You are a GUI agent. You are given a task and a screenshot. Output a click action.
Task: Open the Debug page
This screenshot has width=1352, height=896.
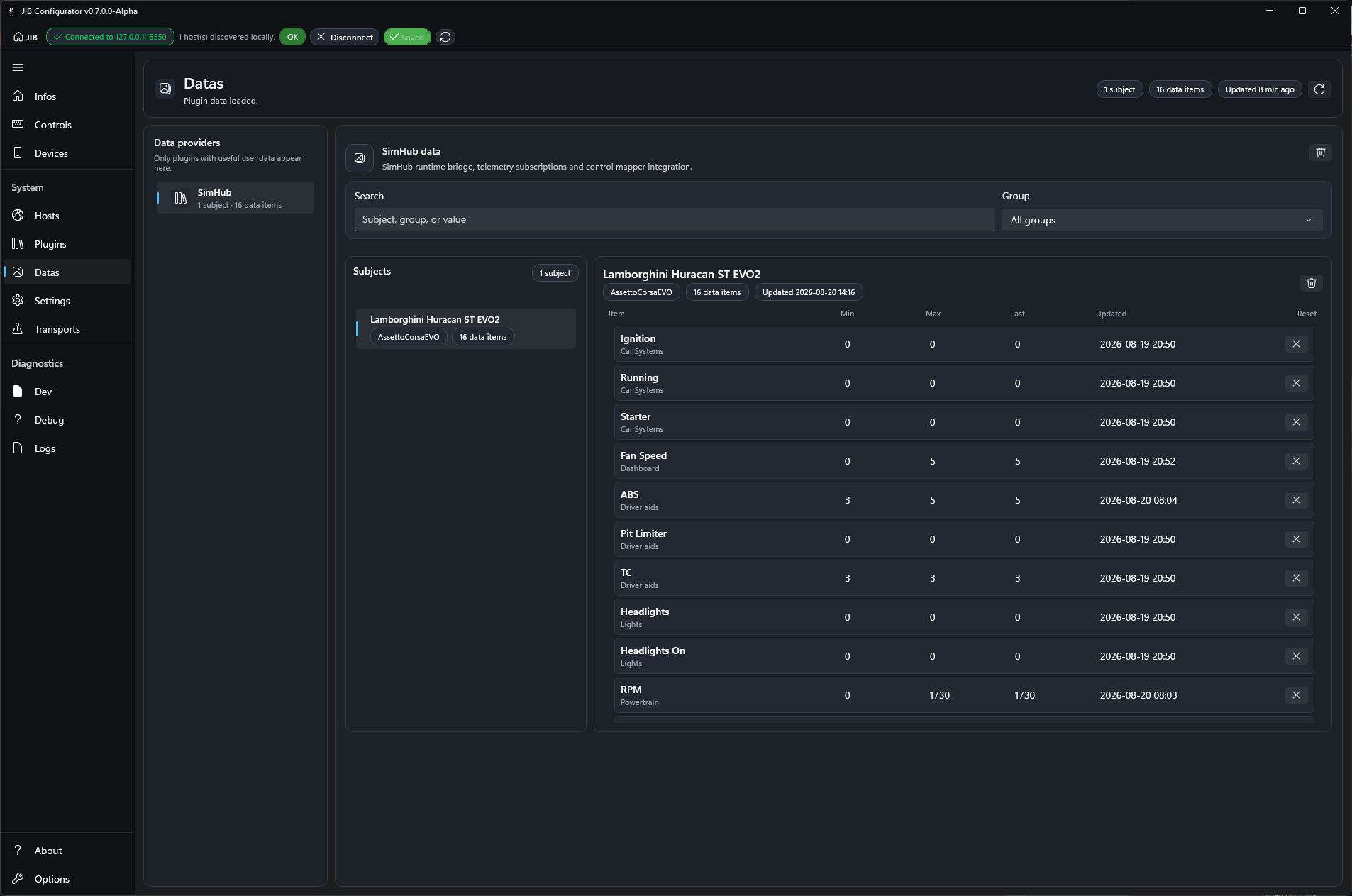pos(67,420)
